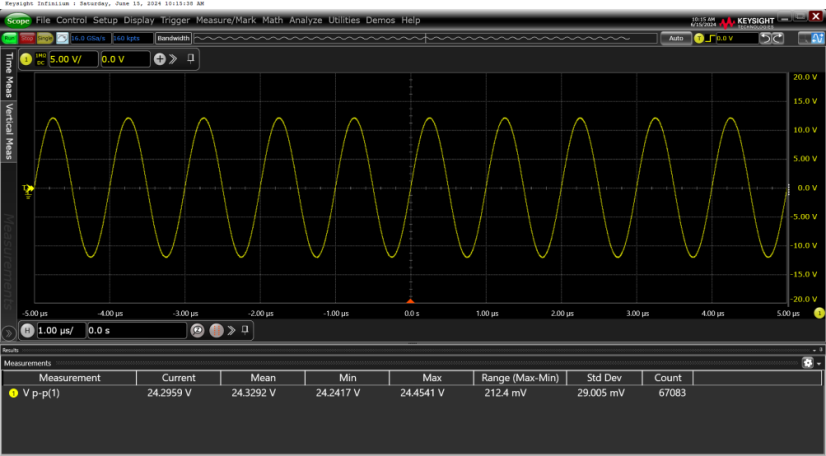The image size is (826, 456).
Task: Pin the vertical channel toolbar
Action: click(x=191, y=59)
